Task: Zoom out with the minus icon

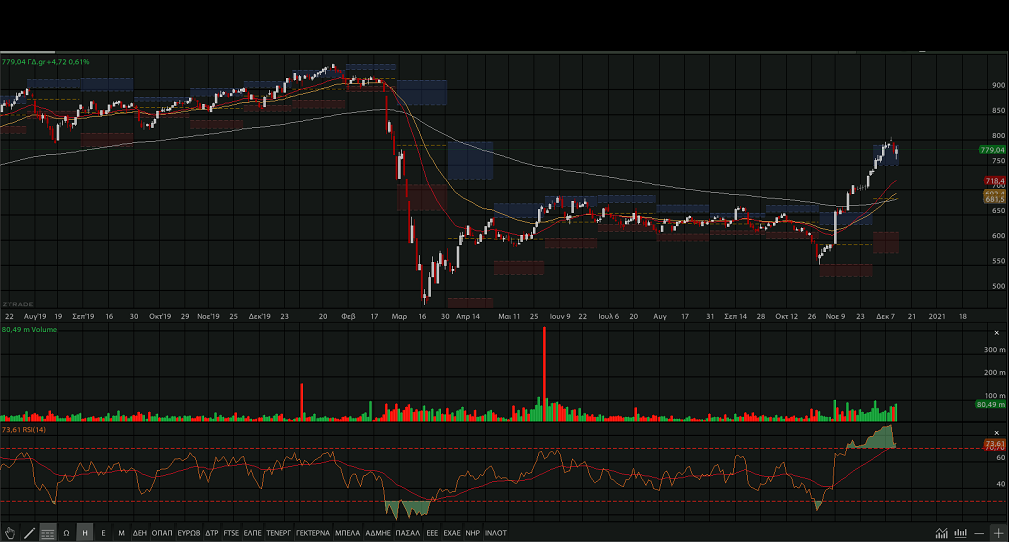Action: point(979,533)
